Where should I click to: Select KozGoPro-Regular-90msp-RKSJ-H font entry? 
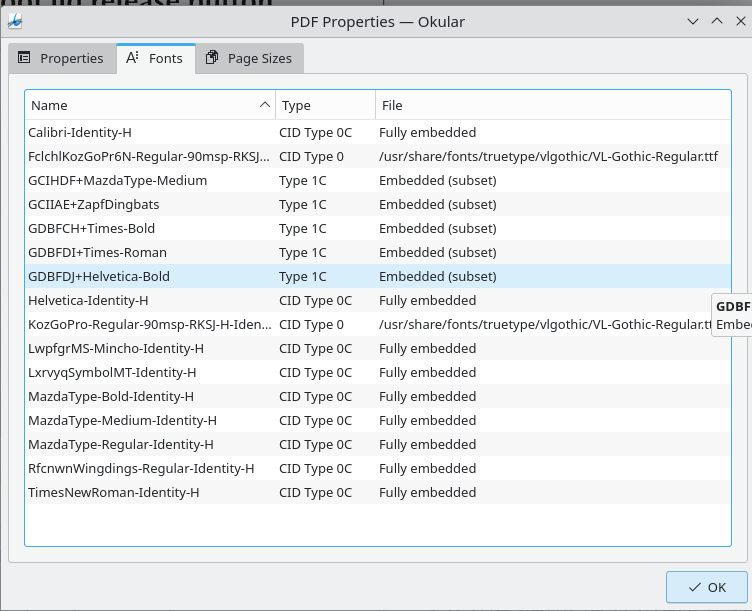pyautogui.click(x=378, y=324)
